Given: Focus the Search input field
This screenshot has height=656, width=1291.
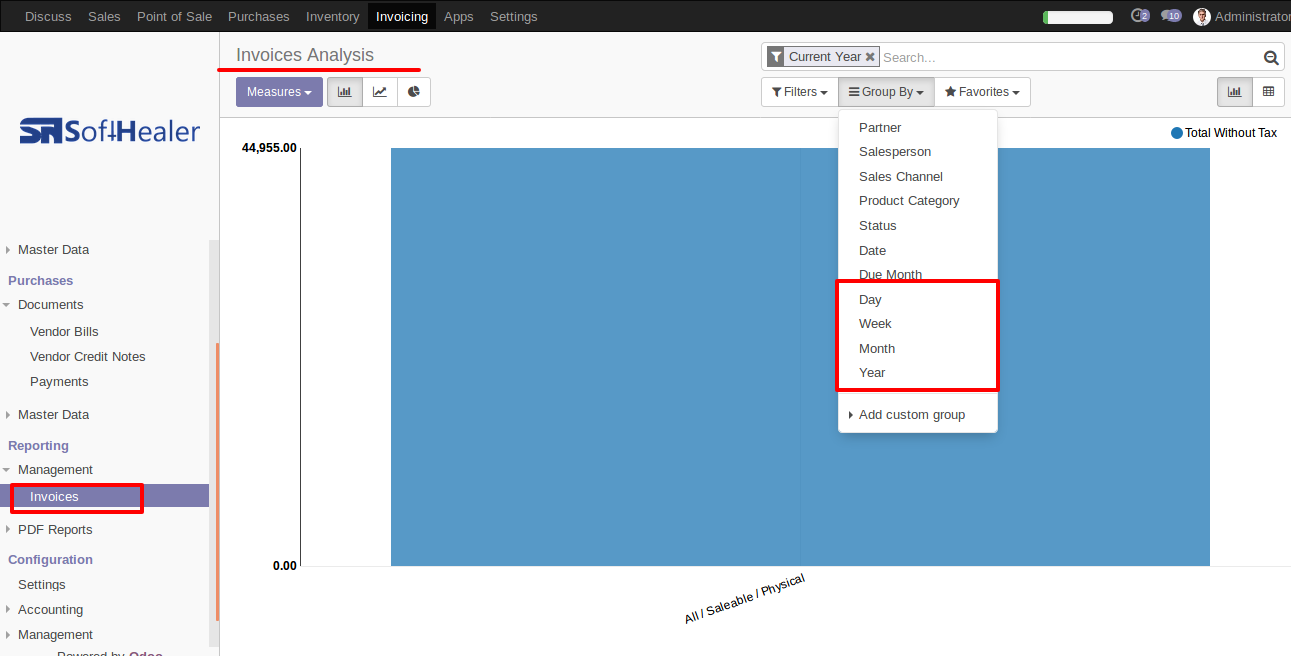Looking at the screenshot, I should [x=1070, y=58].
